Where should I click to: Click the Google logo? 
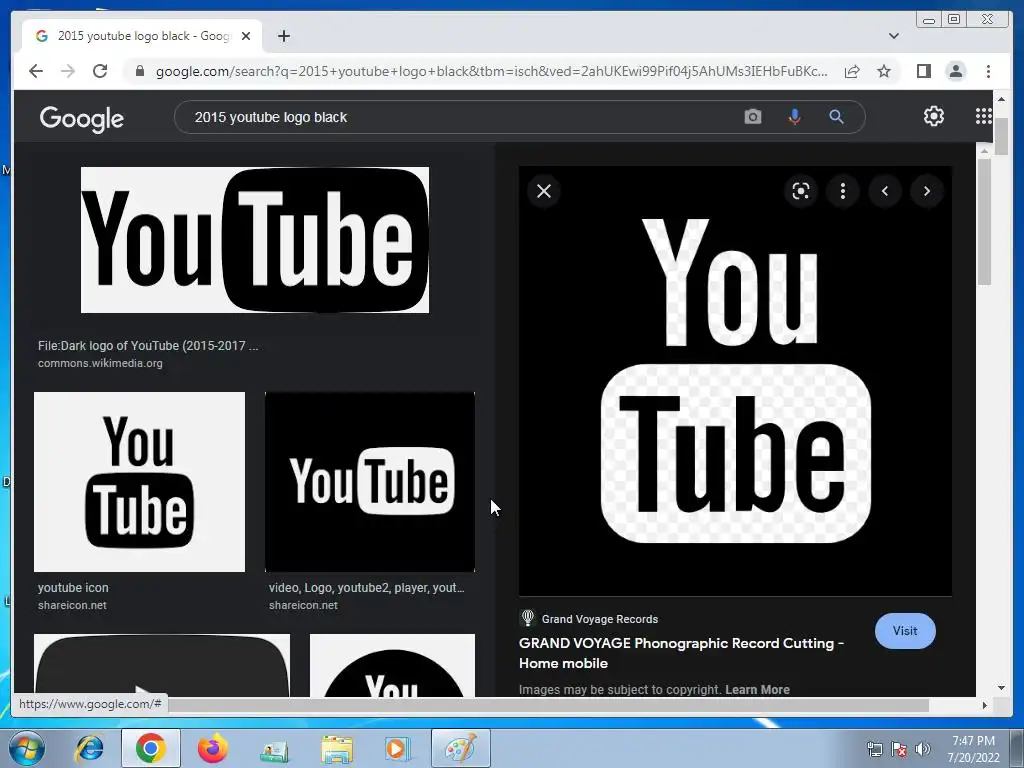82,119
